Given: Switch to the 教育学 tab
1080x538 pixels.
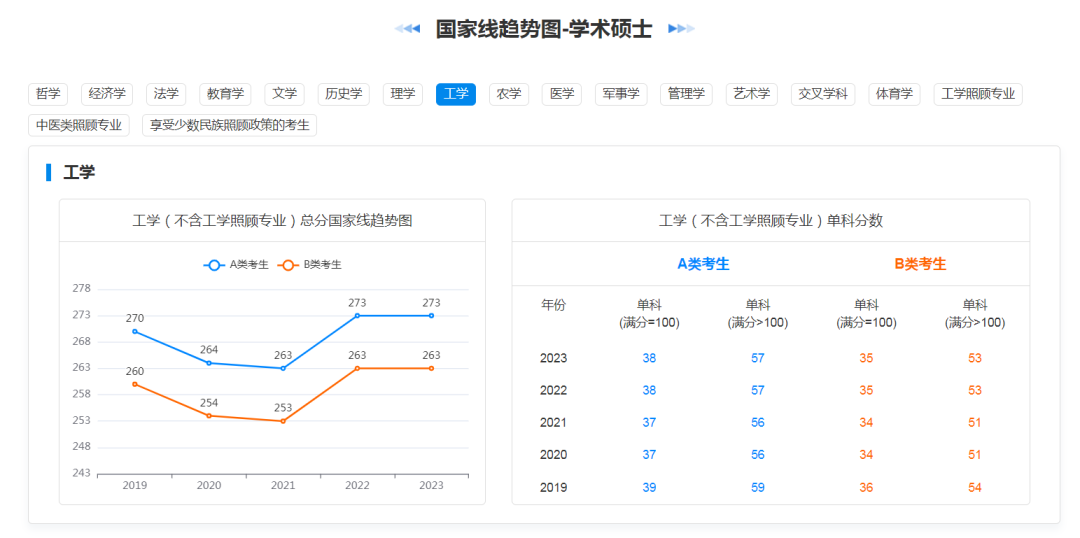Looking at the screenshot, I should [x=225, y=94].
